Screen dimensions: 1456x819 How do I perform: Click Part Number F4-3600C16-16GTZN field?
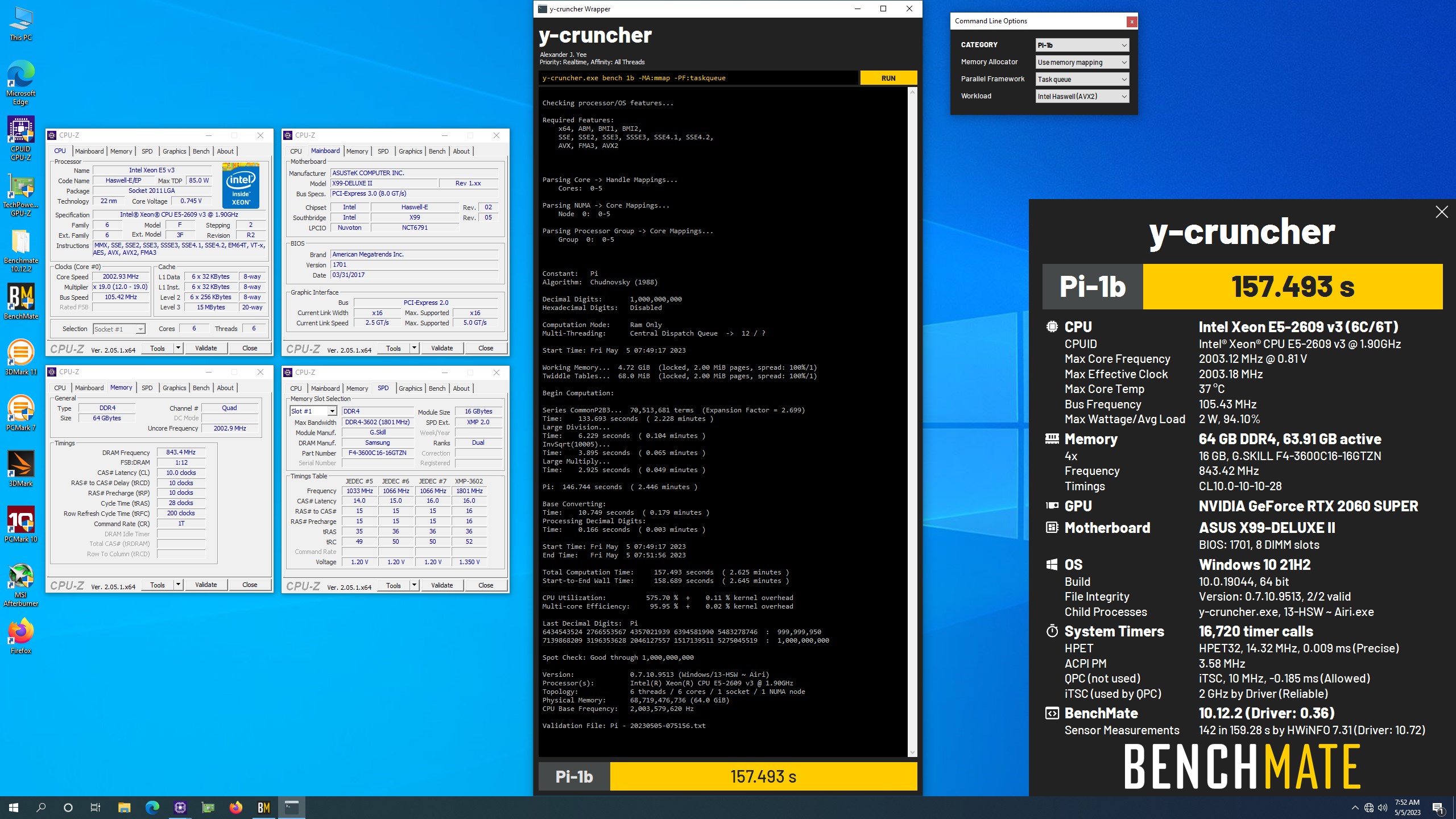(378, 453)
